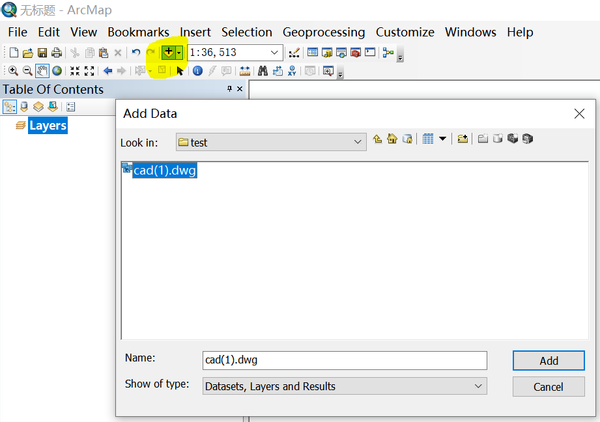This screenshot has height=422, width=600.
Task: Go to Home folder in Add Data
Action: (x=392, y=139)
